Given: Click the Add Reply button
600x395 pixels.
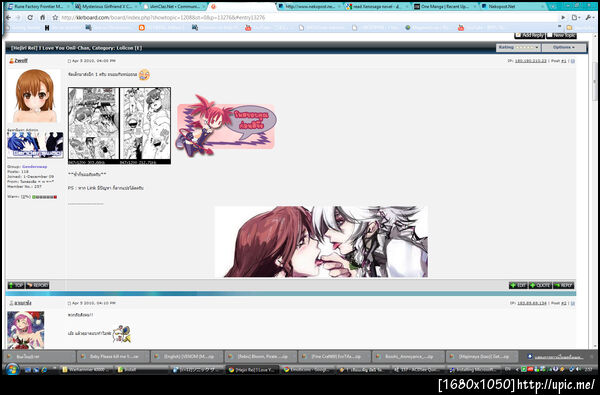Looking at the screenshot, I should [x=530, y=35].
